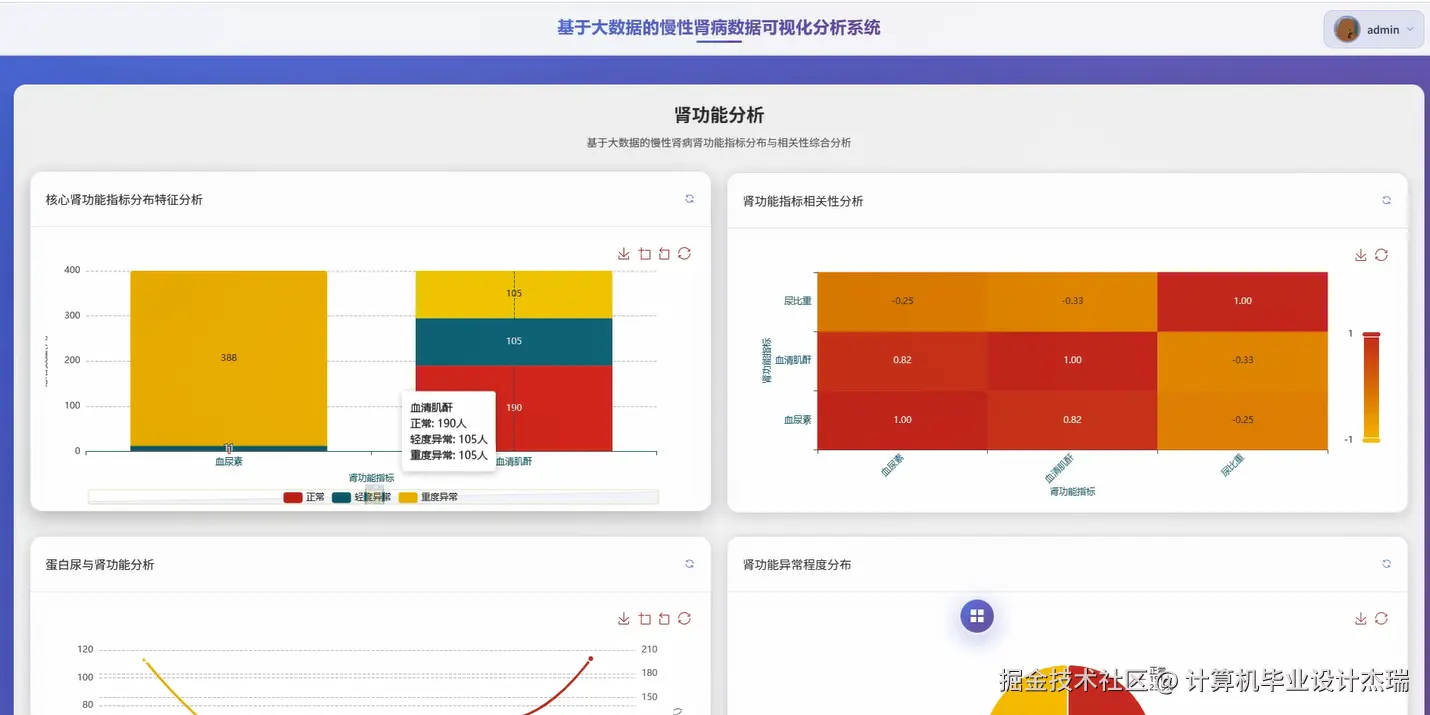Restore the 蛋白尿 line chart to default

point(684,618)
